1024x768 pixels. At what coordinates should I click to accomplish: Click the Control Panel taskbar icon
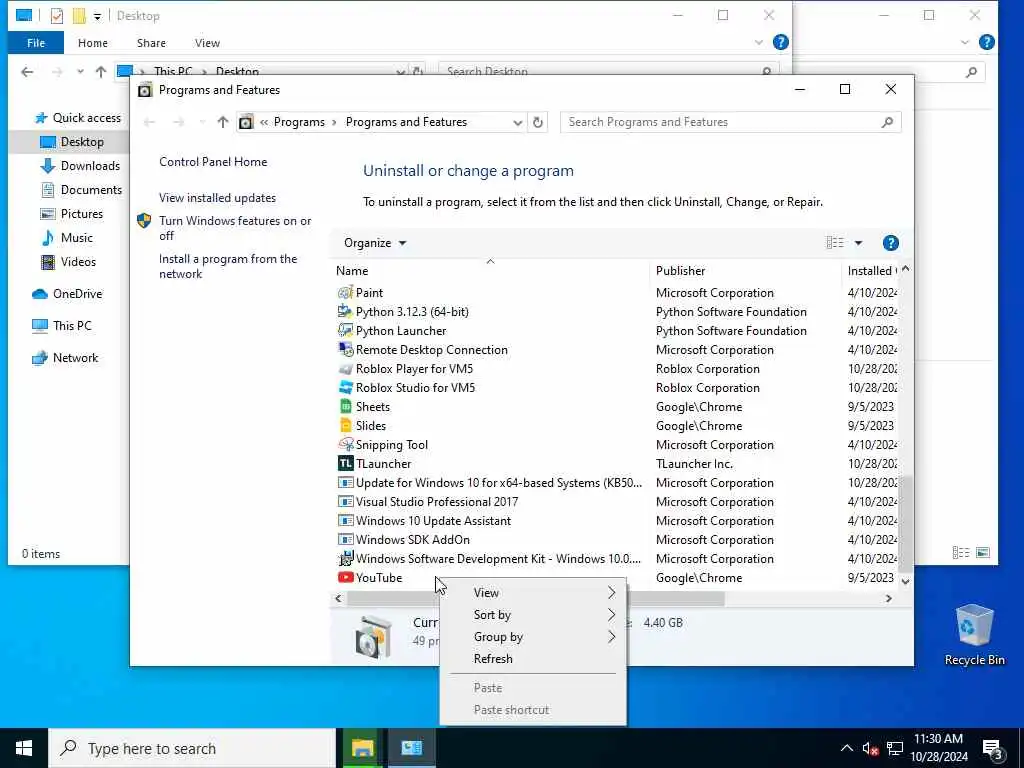coord(411,748)
